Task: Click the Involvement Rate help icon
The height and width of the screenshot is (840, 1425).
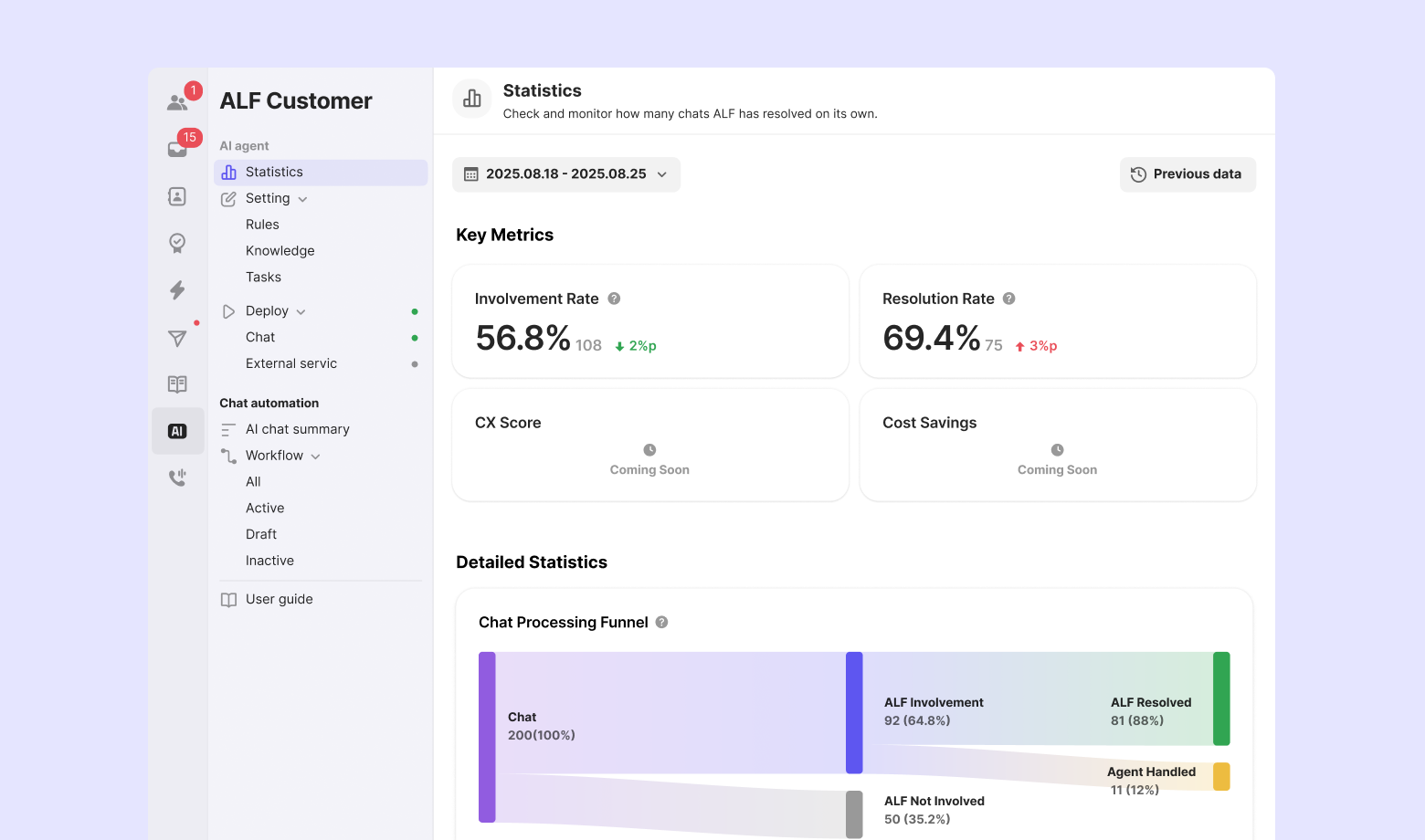Action: (614, 299)
